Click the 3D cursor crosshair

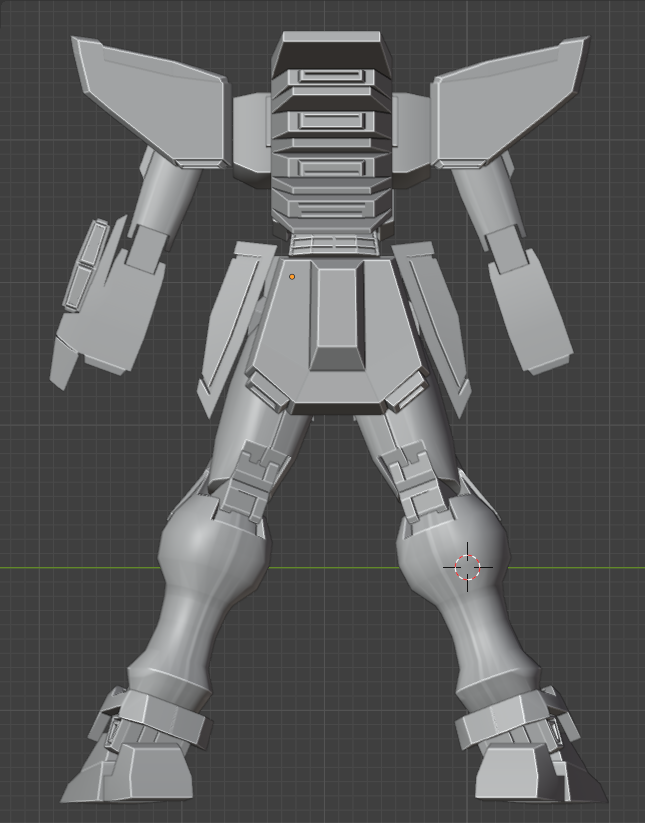point(468,568)
